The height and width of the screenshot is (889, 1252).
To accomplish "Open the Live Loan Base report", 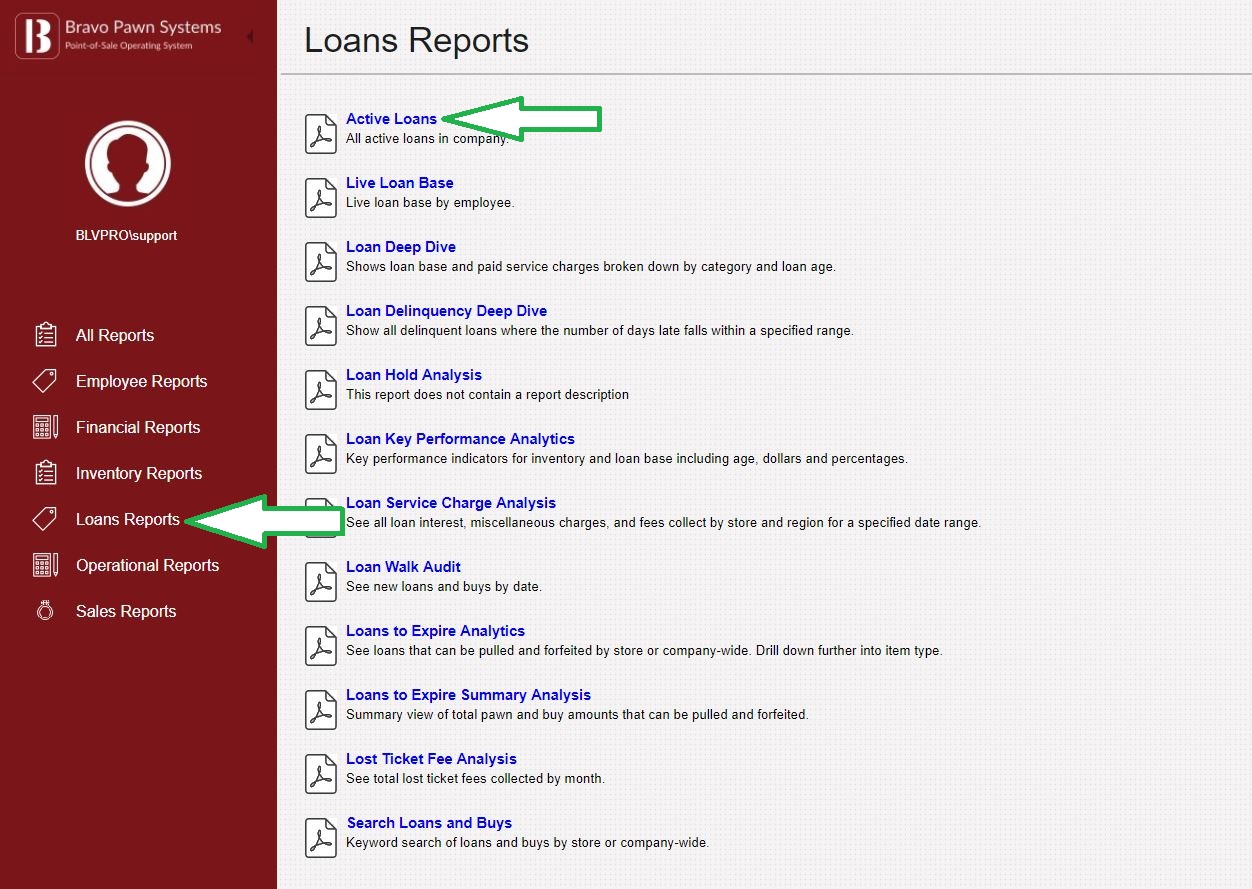I will pyautogui.click(x=400, y=183).
